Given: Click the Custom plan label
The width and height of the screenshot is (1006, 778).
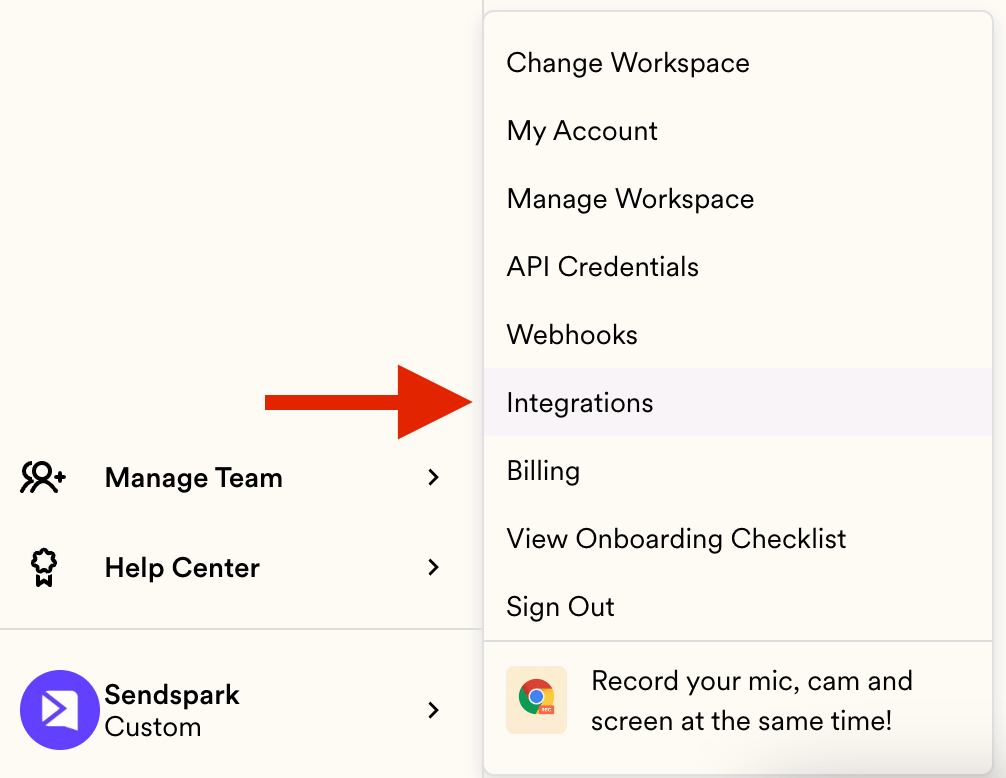Looking at the screenshot, I should tap(153, 727).
